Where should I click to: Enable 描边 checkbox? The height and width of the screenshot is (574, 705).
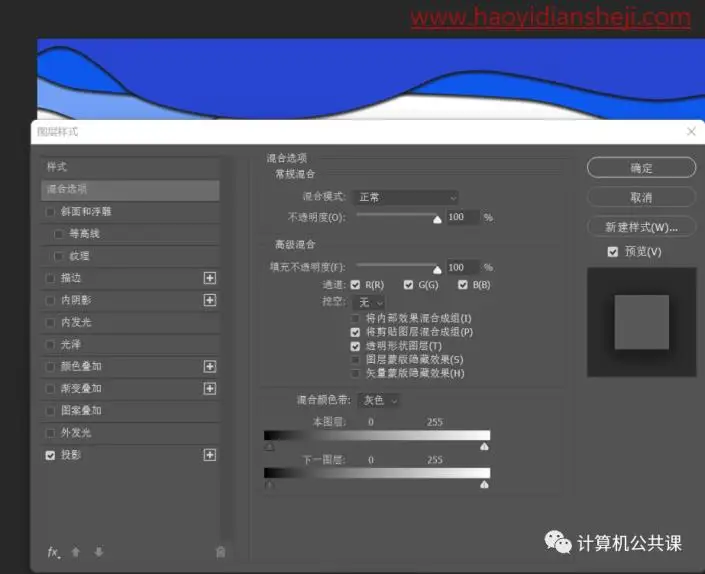click(50, 278)
